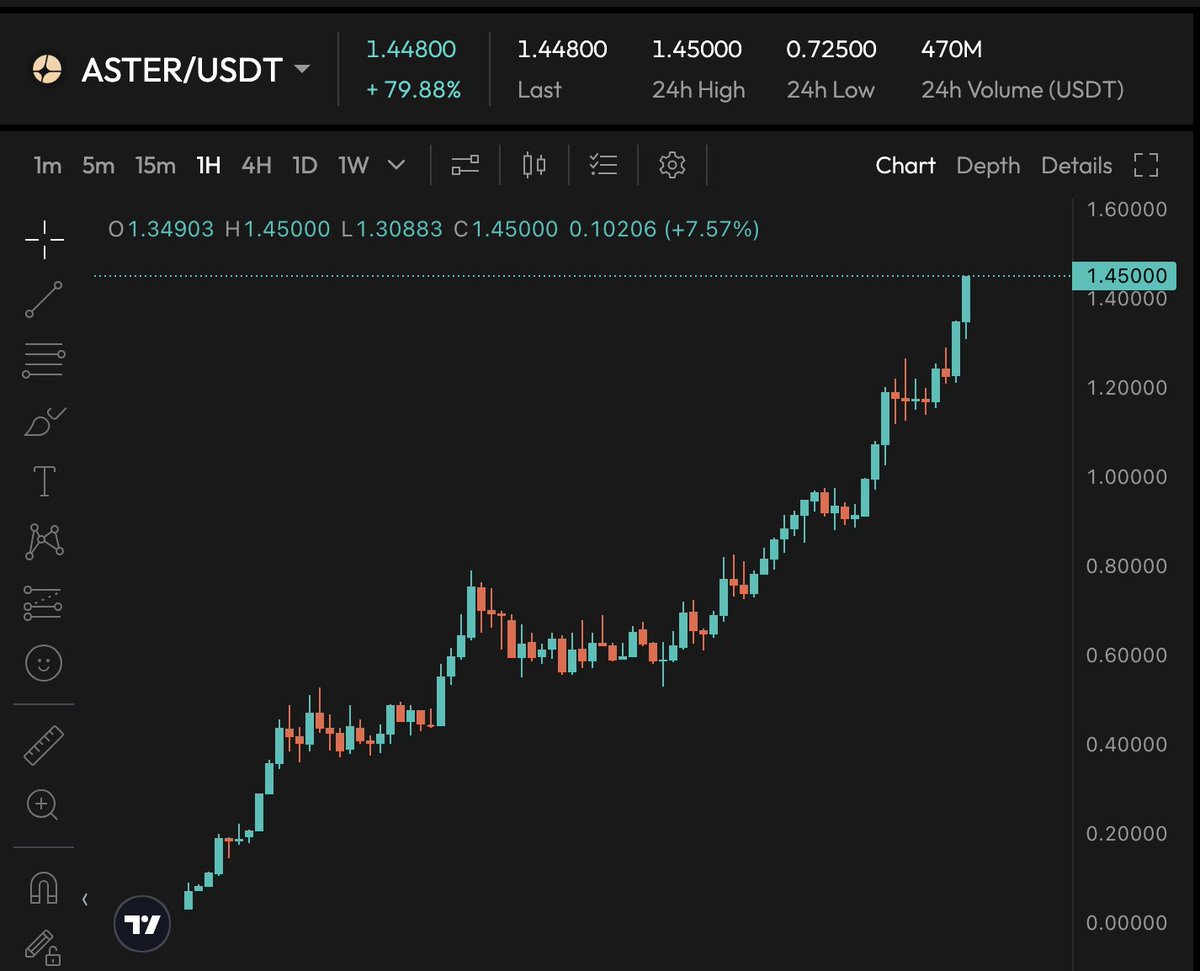The height and width of the screenshot is (971, 1200).
Task: Switch to the Depth view tab
Action: (988, 165)
